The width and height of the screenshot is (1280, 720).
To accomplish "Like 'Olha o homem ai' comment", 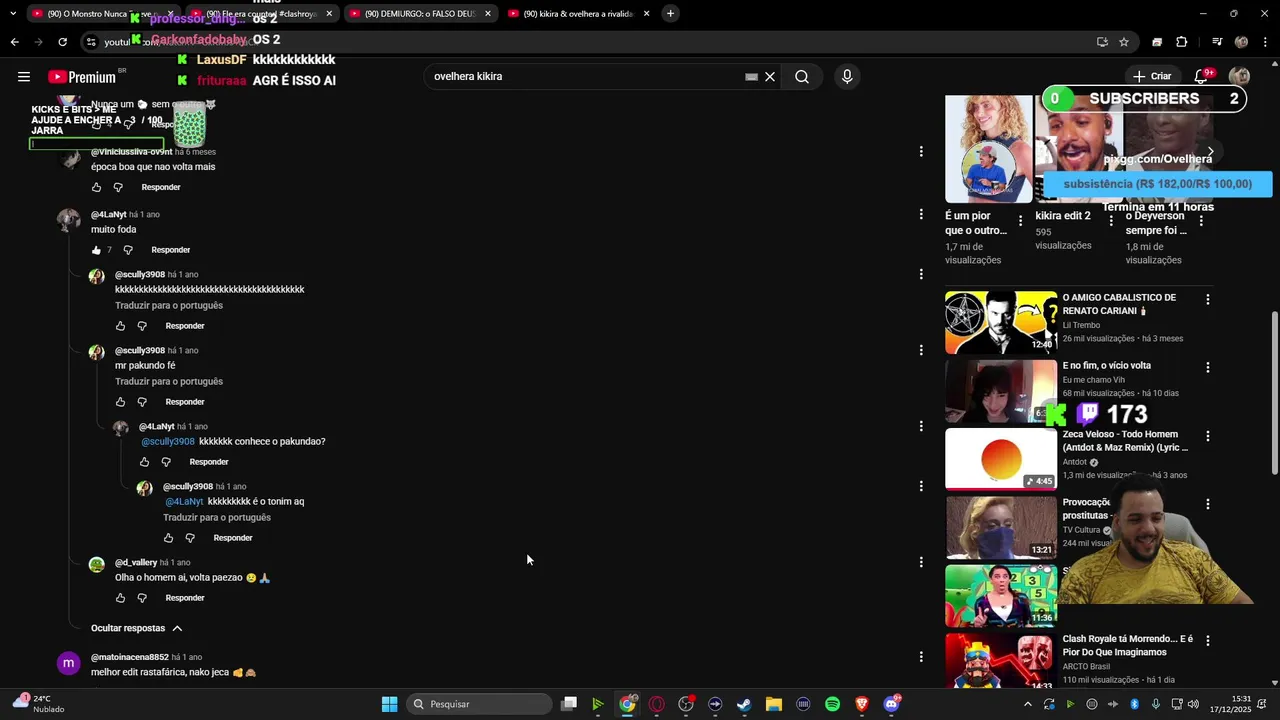I will [121, 598].
